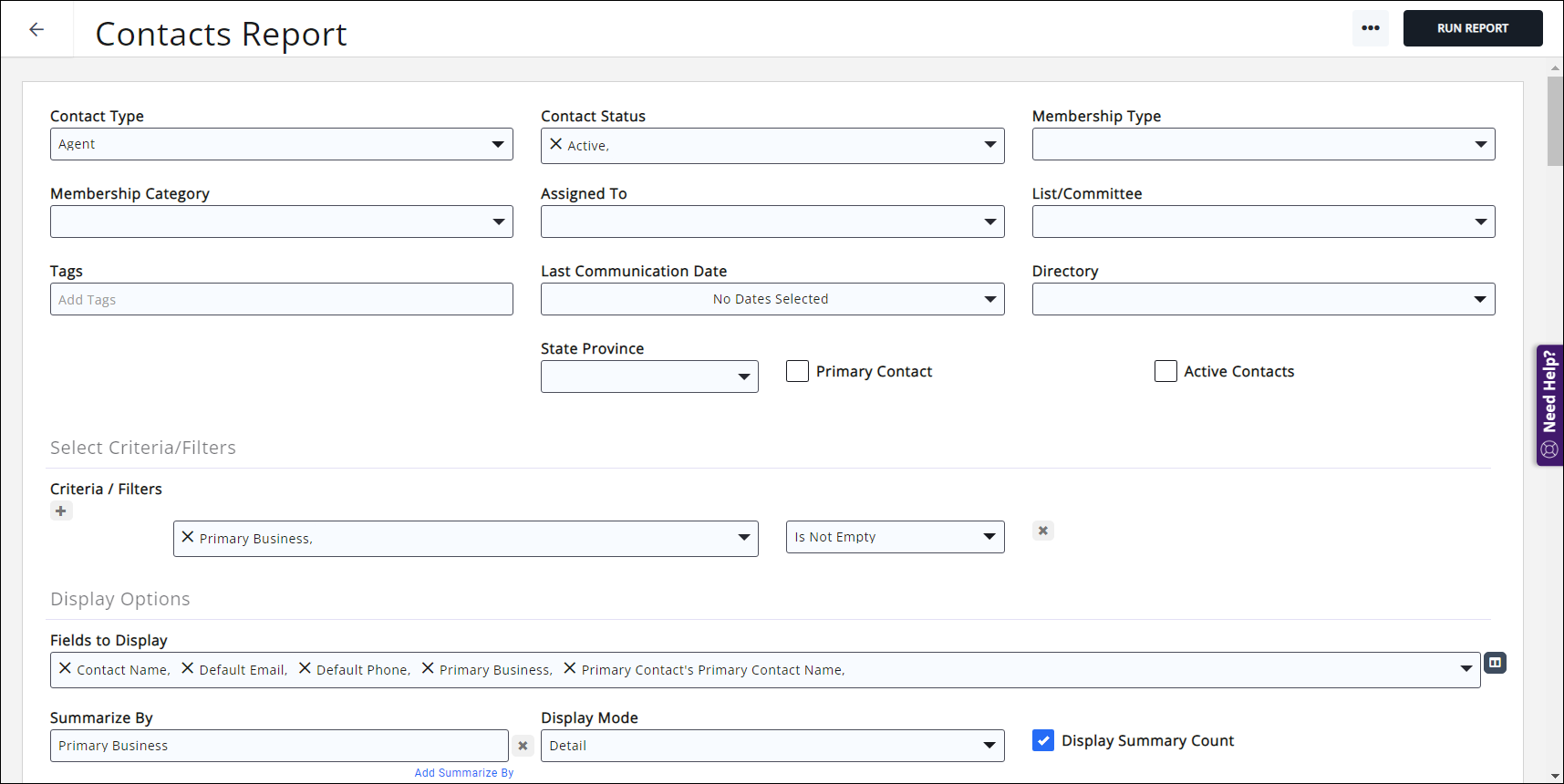
Task: Click the Add Summarize By link
Action: (x=463, y=773)
